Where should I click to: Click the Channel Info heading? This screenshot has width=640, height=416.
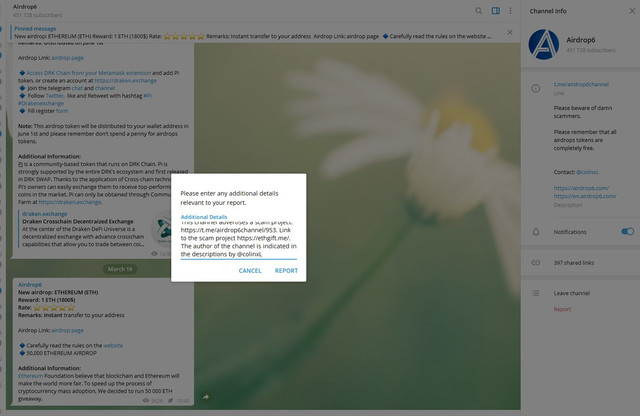pyautogui.click(x=548, y=11)
